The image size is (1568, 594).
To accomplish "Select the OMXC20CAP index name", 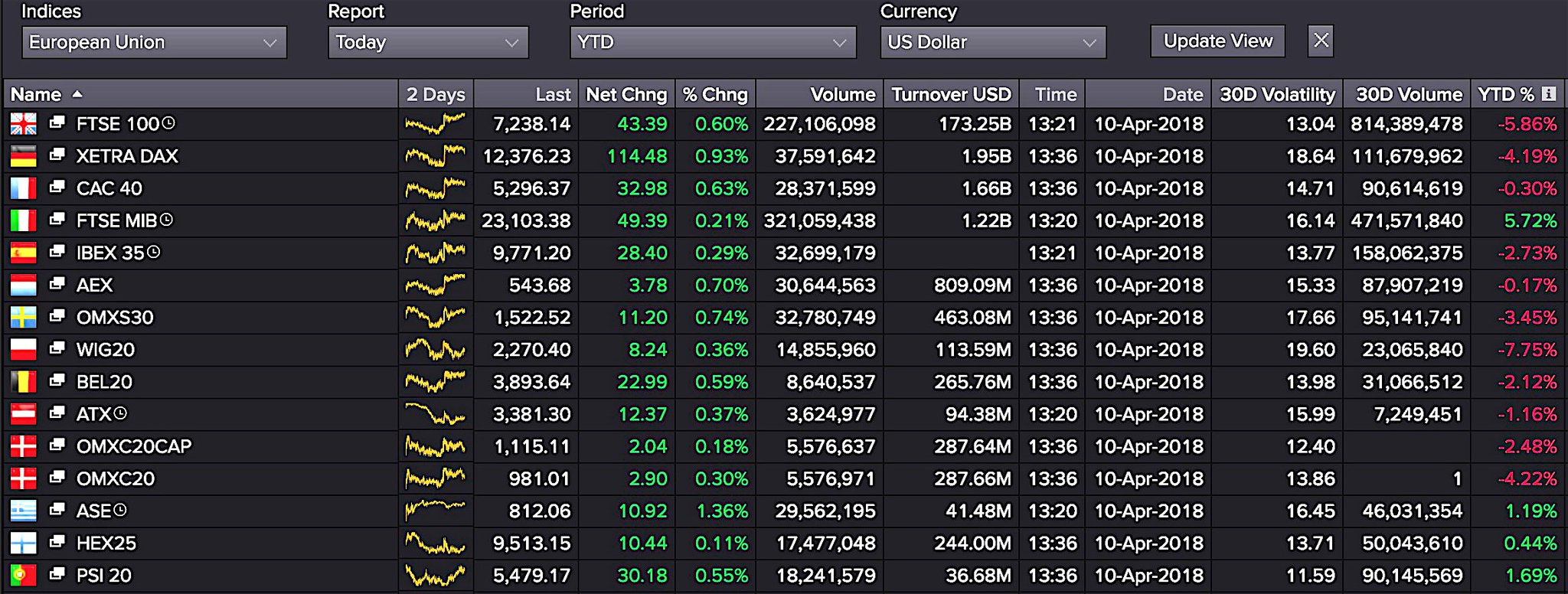I will (x=134, y=446).
